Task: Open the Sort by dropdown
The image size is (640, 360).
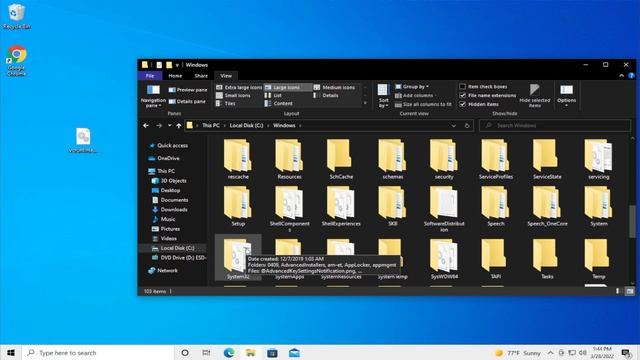Action: click(383, 96)
